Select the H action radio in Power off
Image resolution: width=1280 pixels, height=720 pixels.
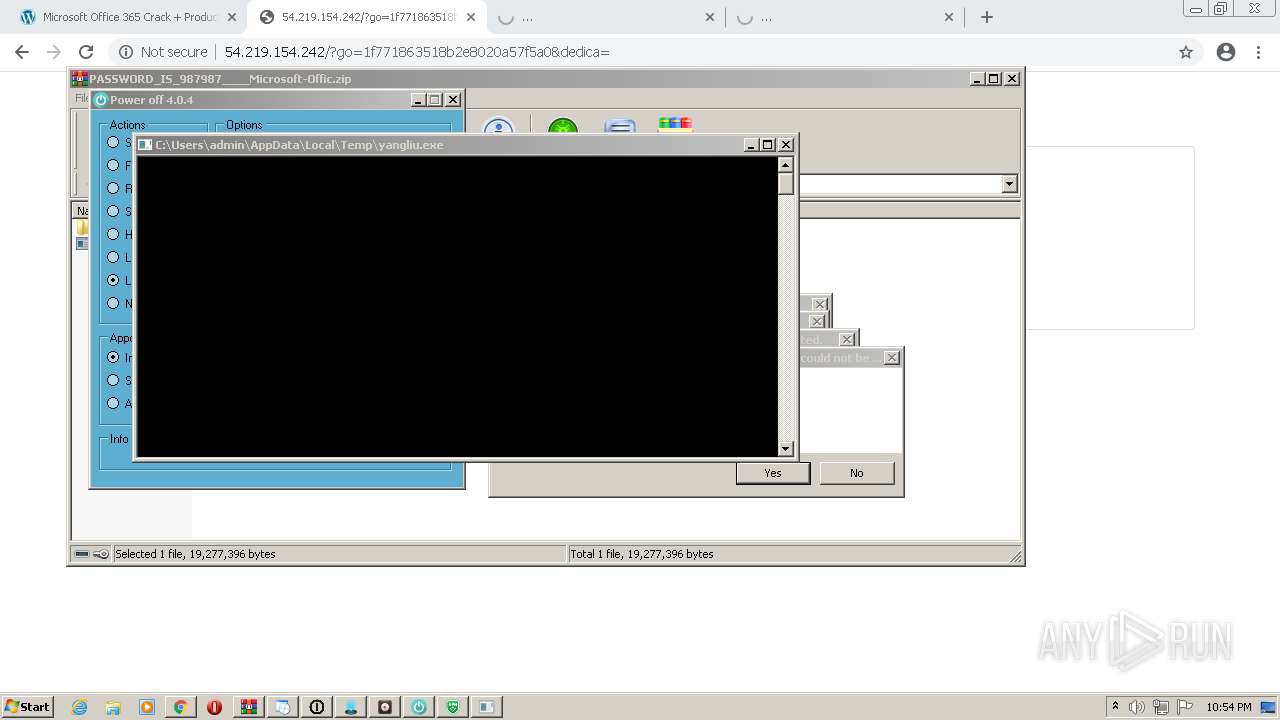tap(113, 234)
